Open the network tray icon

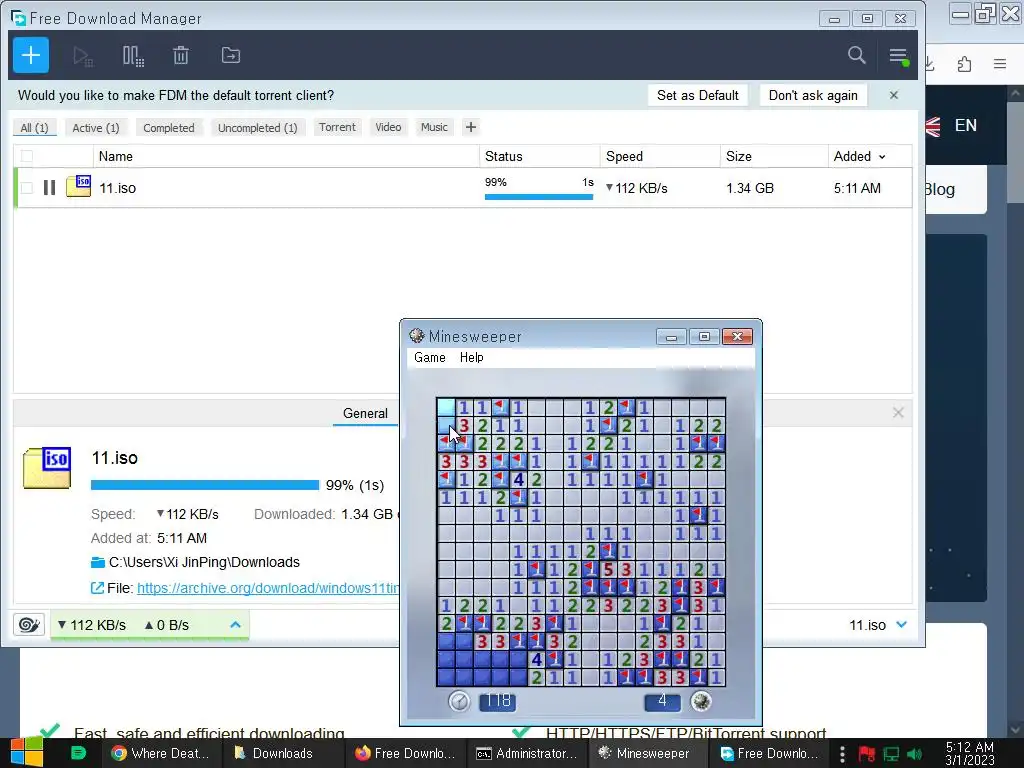tap(891, 754)
